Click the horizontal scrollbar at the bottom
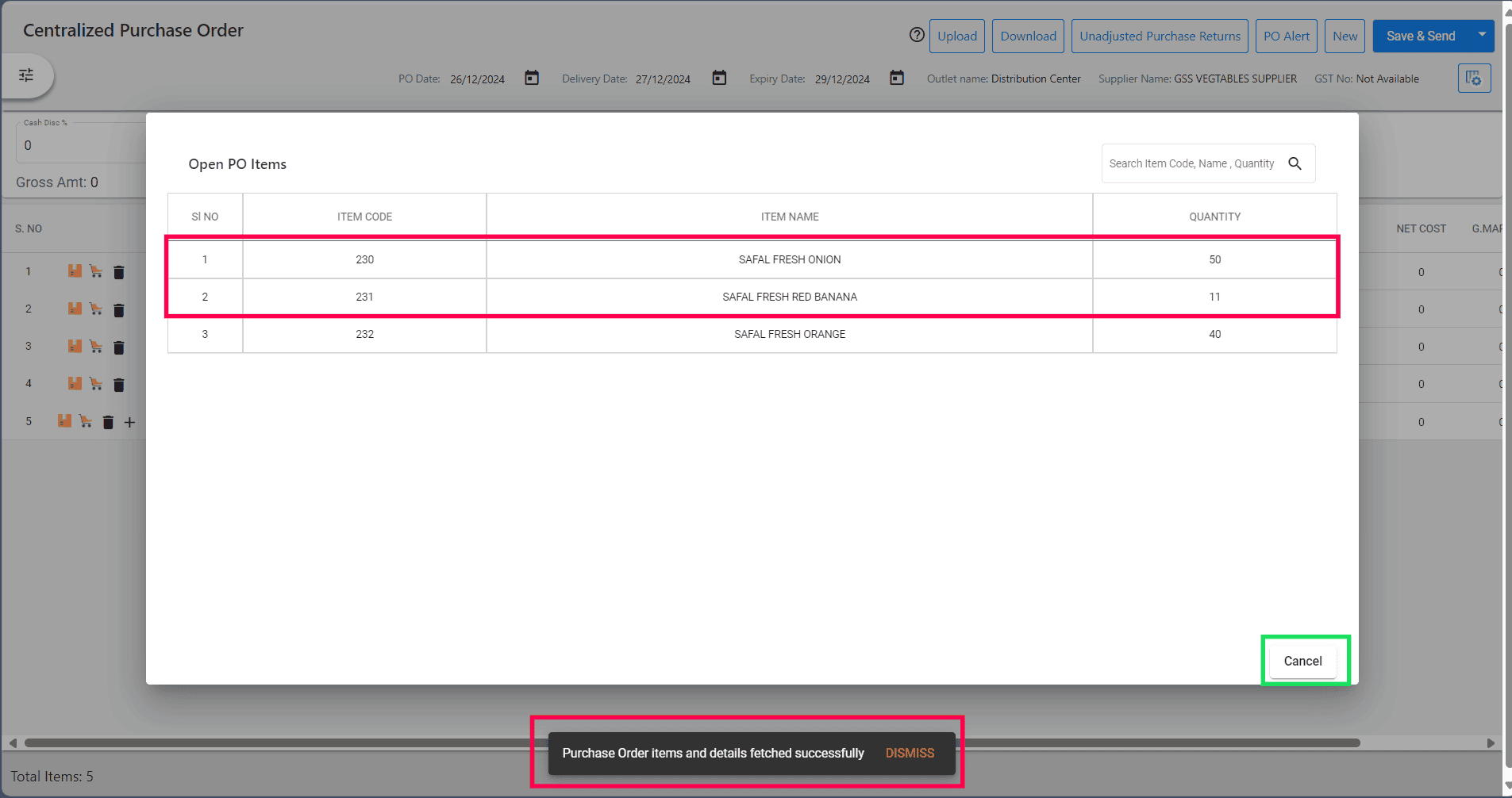 tap(317, 743)
